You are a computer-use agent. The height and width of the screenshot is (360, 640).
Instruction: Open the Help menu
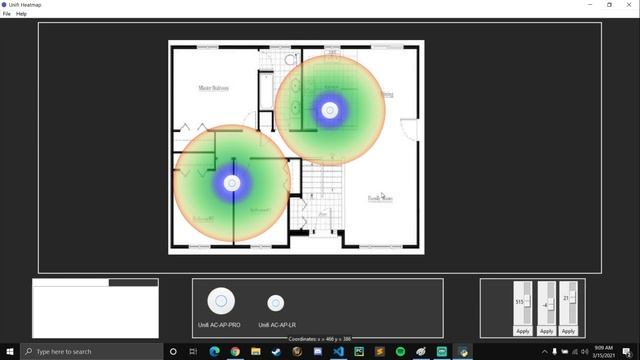point(21,14)
